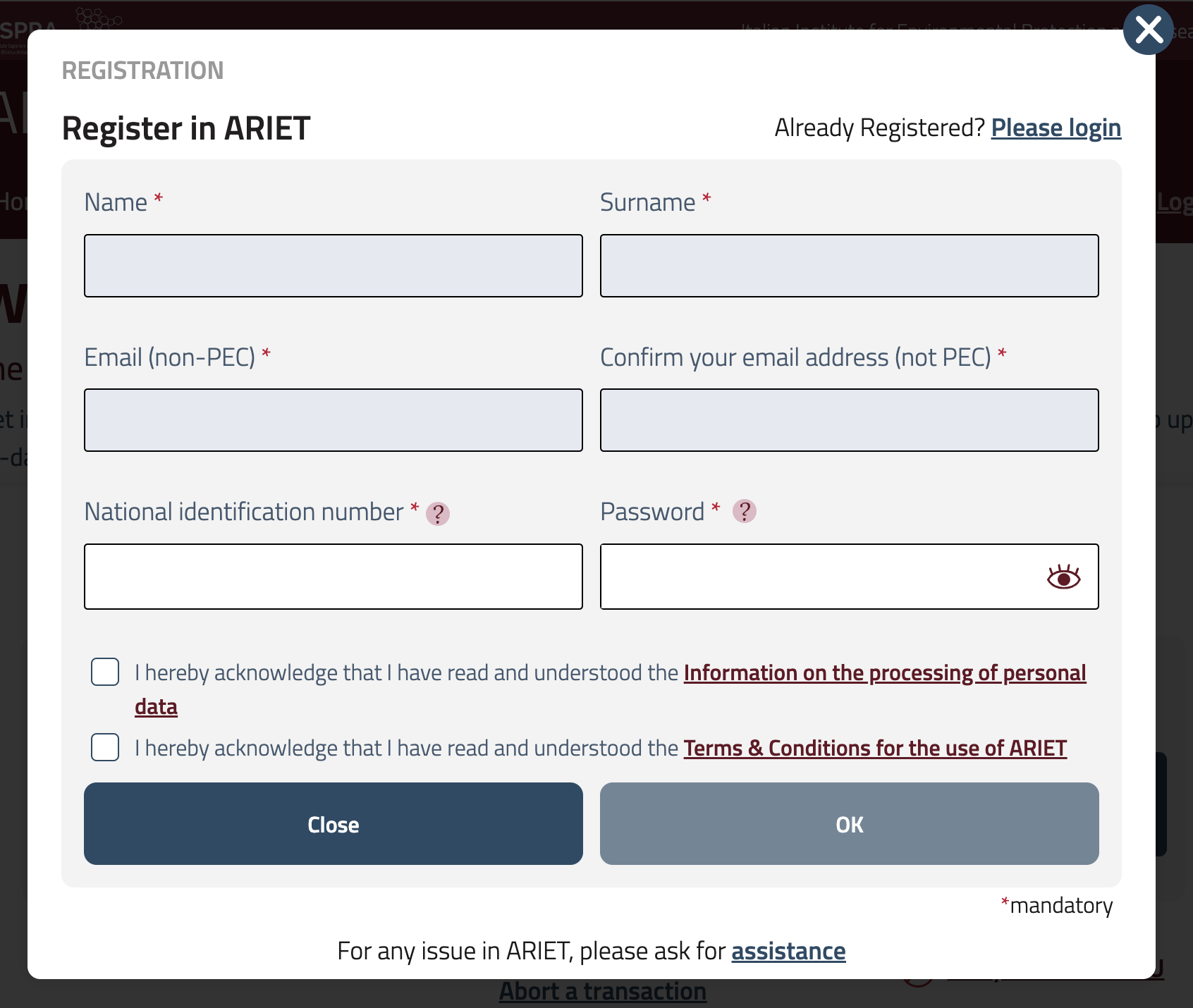Focus the Email (non-PEC) field

333,420
